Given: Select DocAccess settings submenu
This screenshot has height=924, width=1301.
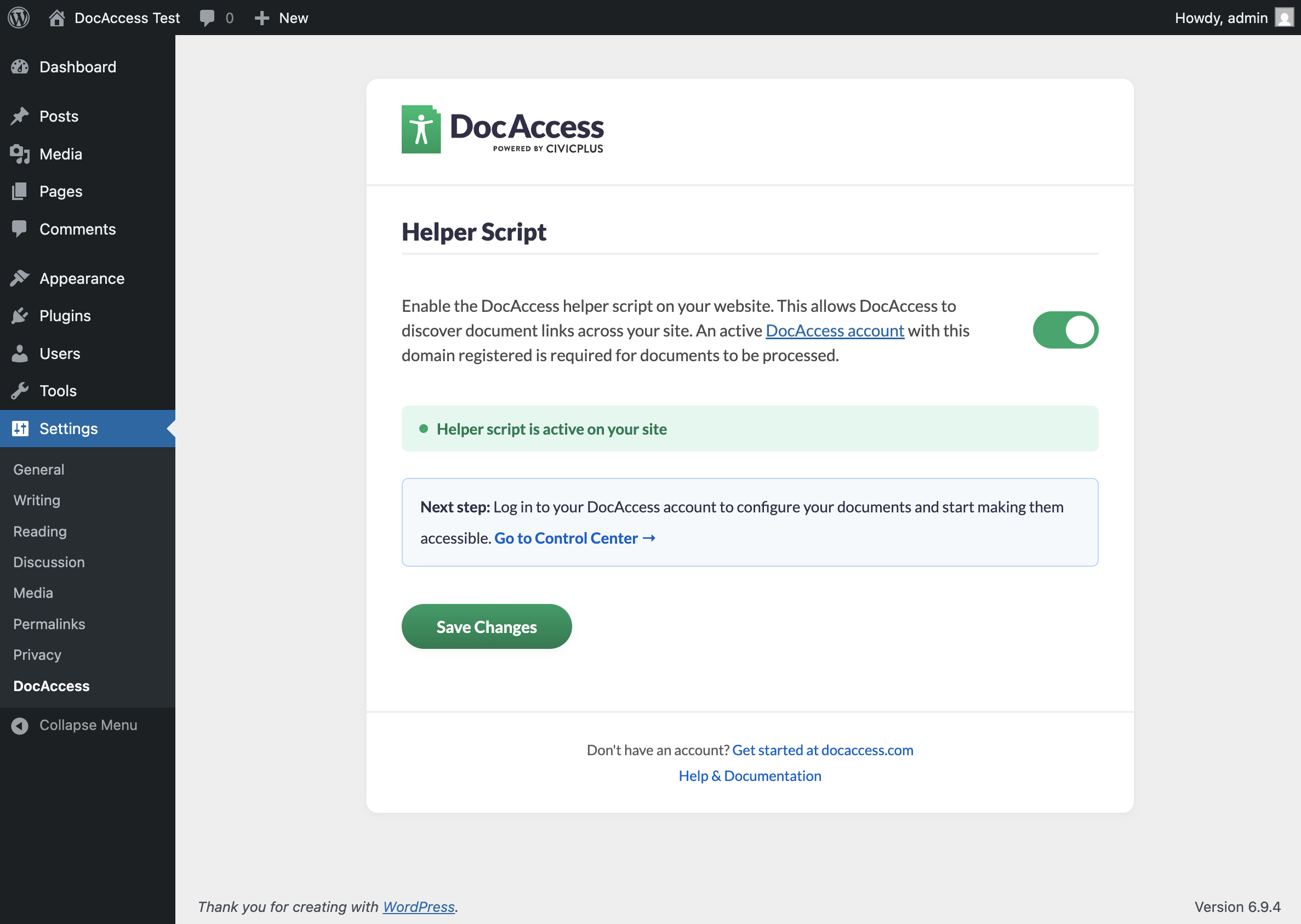Looking at the screenshot, I should pos(51,686).
